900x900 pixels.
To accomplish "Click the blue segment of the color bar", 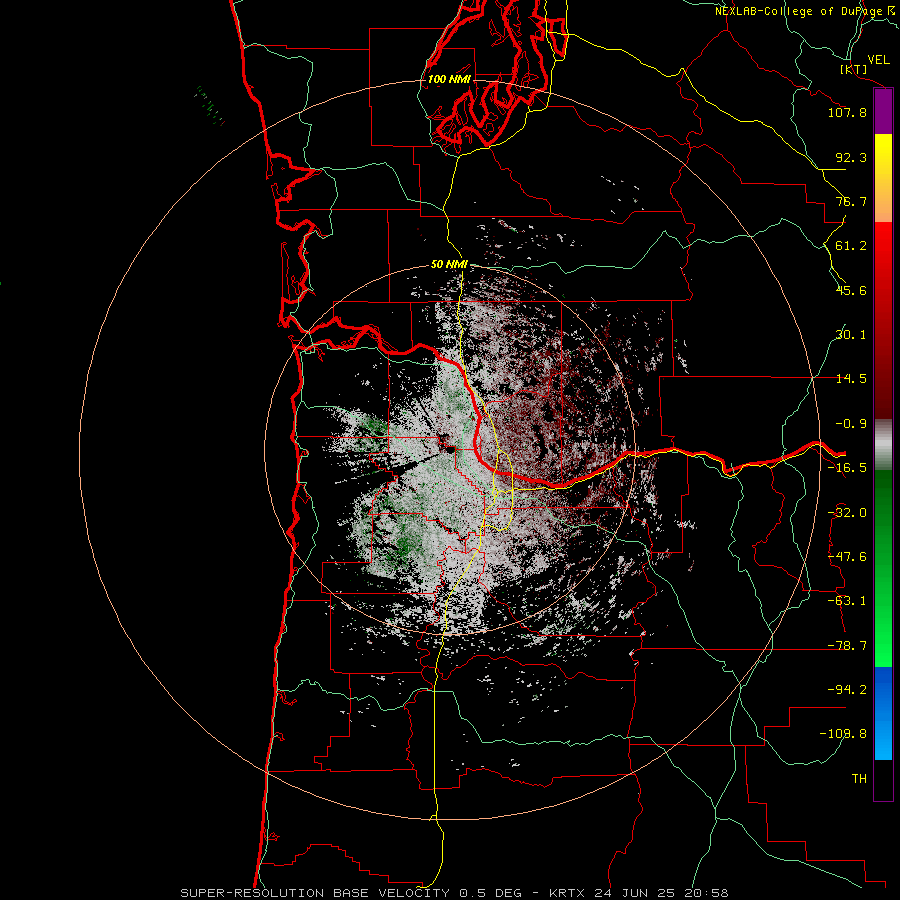I will click(x=883, y=713).
